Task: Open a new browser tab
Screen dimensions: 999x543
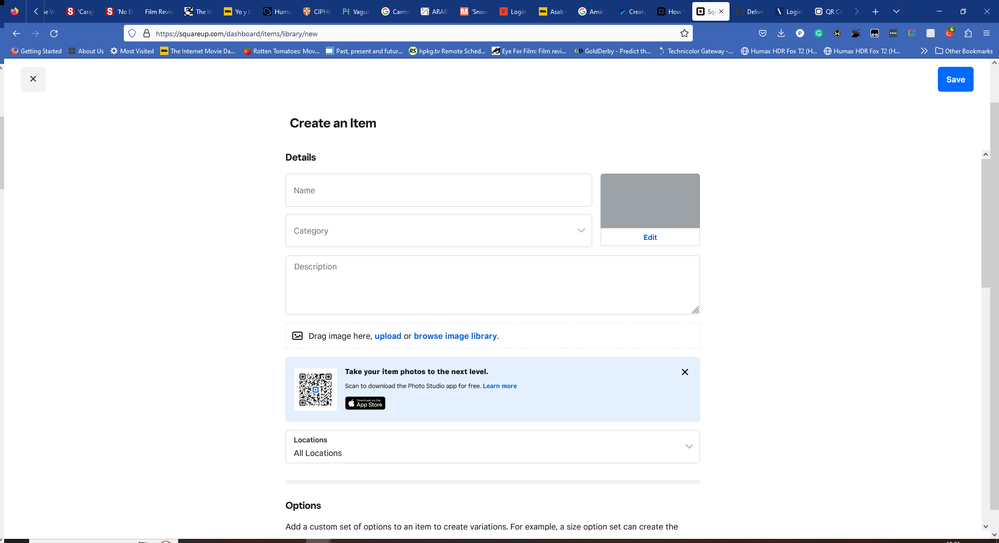Action: point(875,11)
